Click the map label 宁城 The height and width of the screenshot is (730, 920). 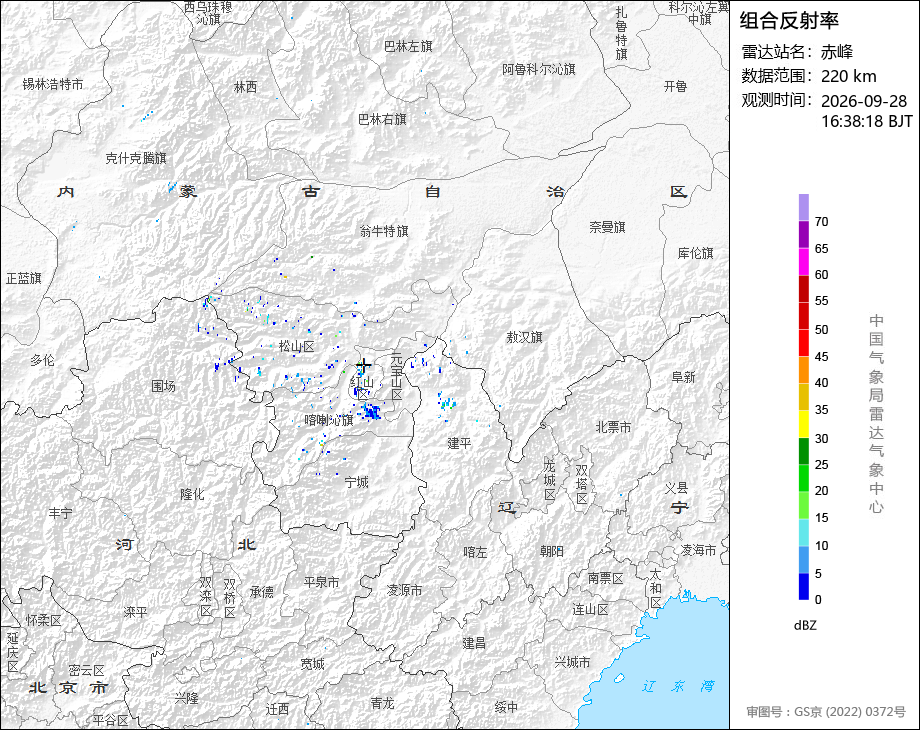356,482
